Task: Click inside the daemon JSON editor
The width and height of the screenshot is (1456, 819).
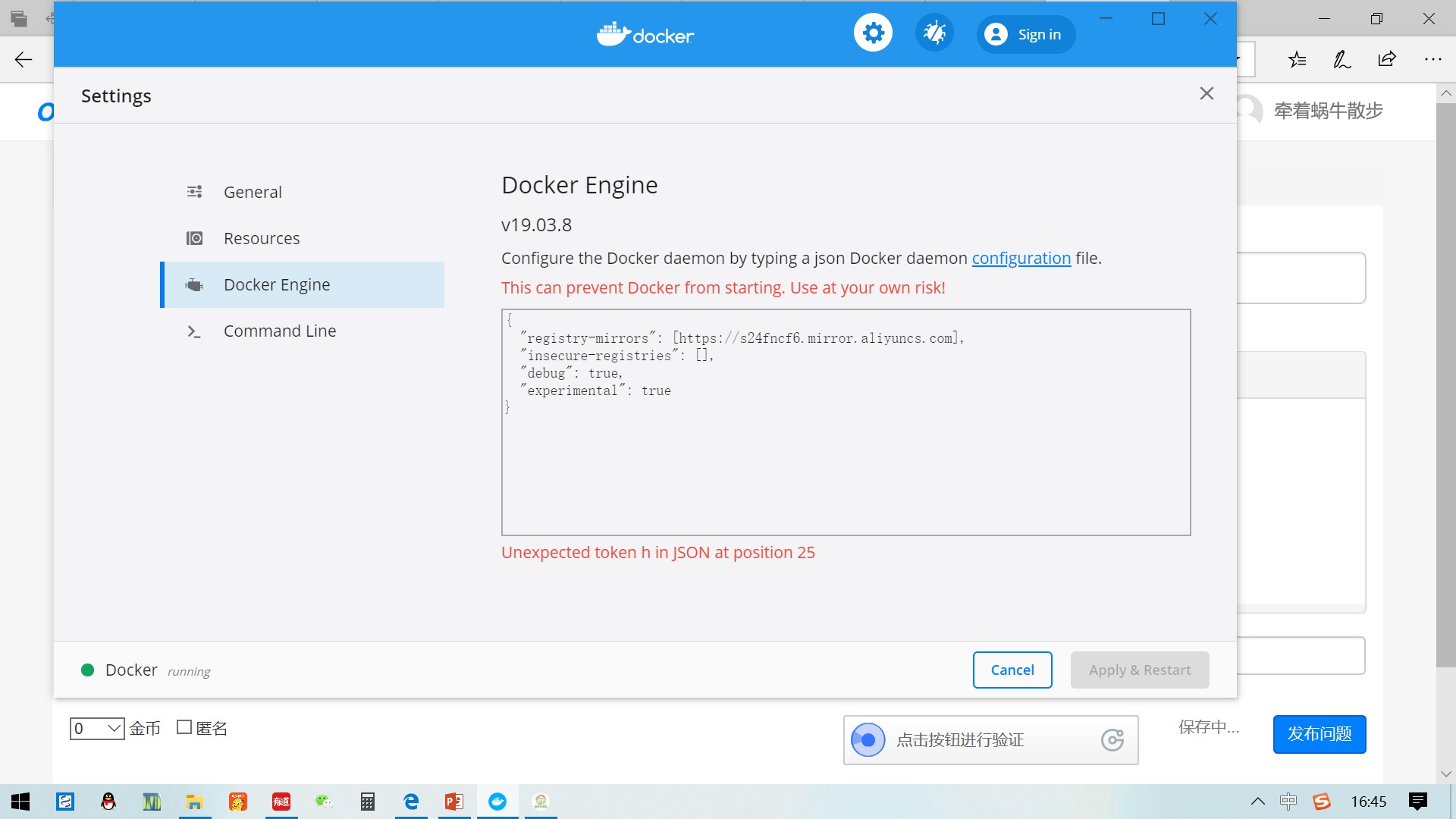Action: coord(846,422)
